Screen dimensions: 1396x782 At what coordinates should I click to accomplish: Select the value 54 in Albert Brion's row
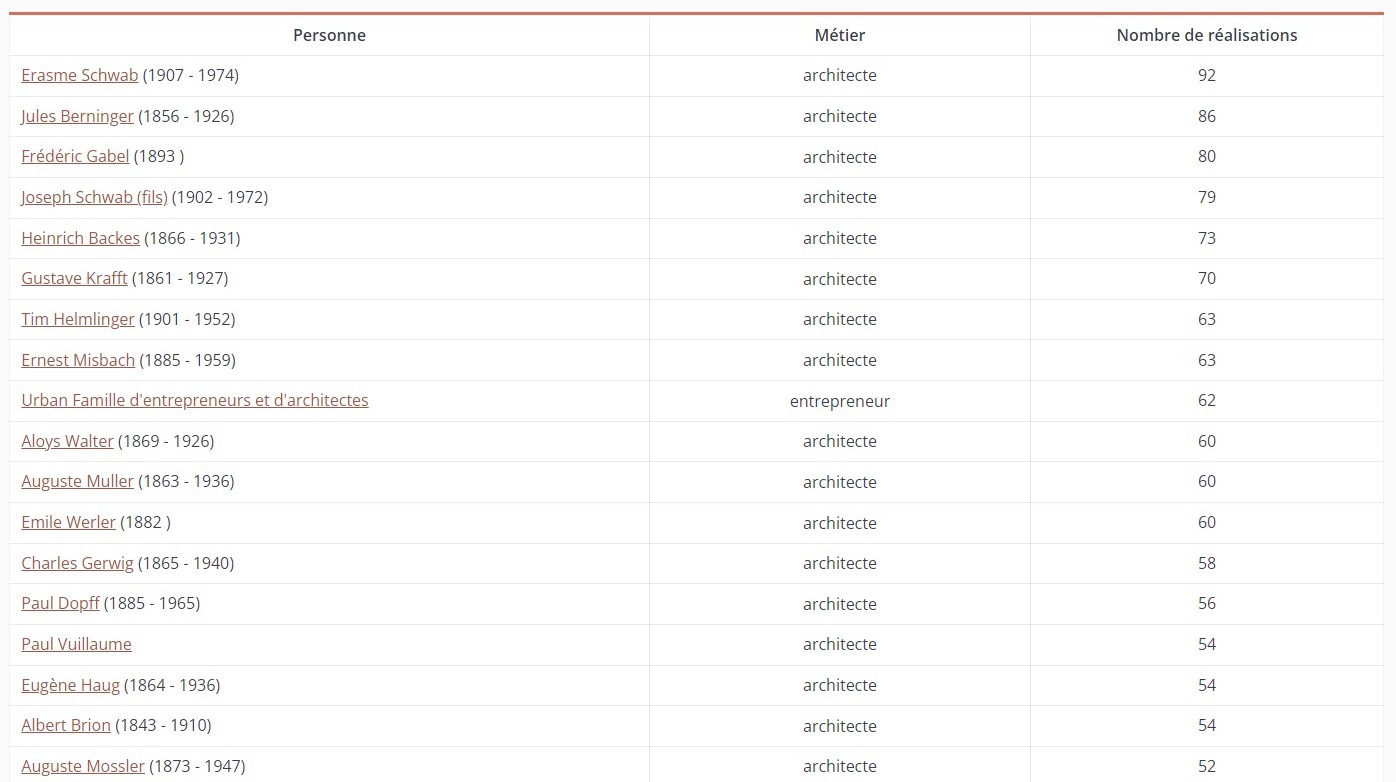[x=1207, y=725]
